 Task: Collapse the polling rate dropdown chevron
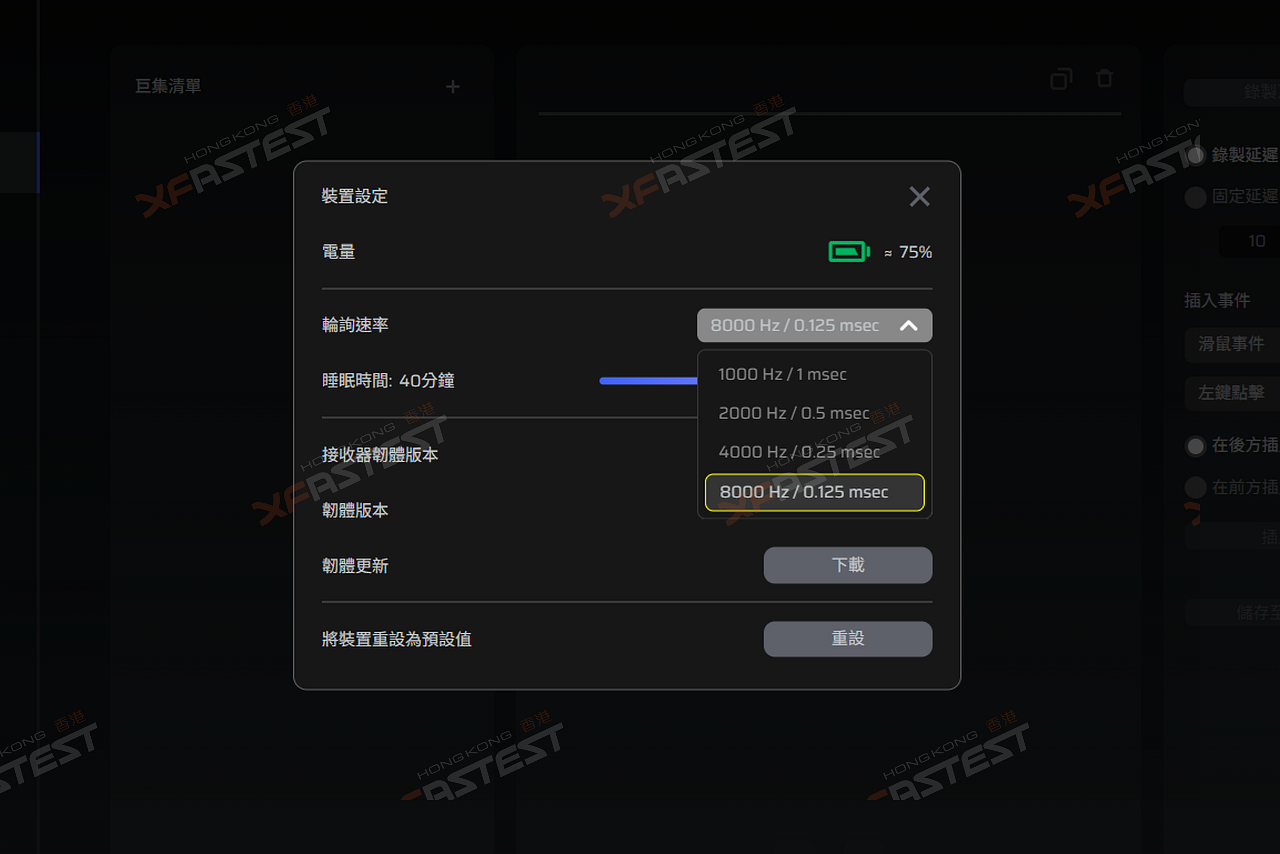tap(908, 326)
